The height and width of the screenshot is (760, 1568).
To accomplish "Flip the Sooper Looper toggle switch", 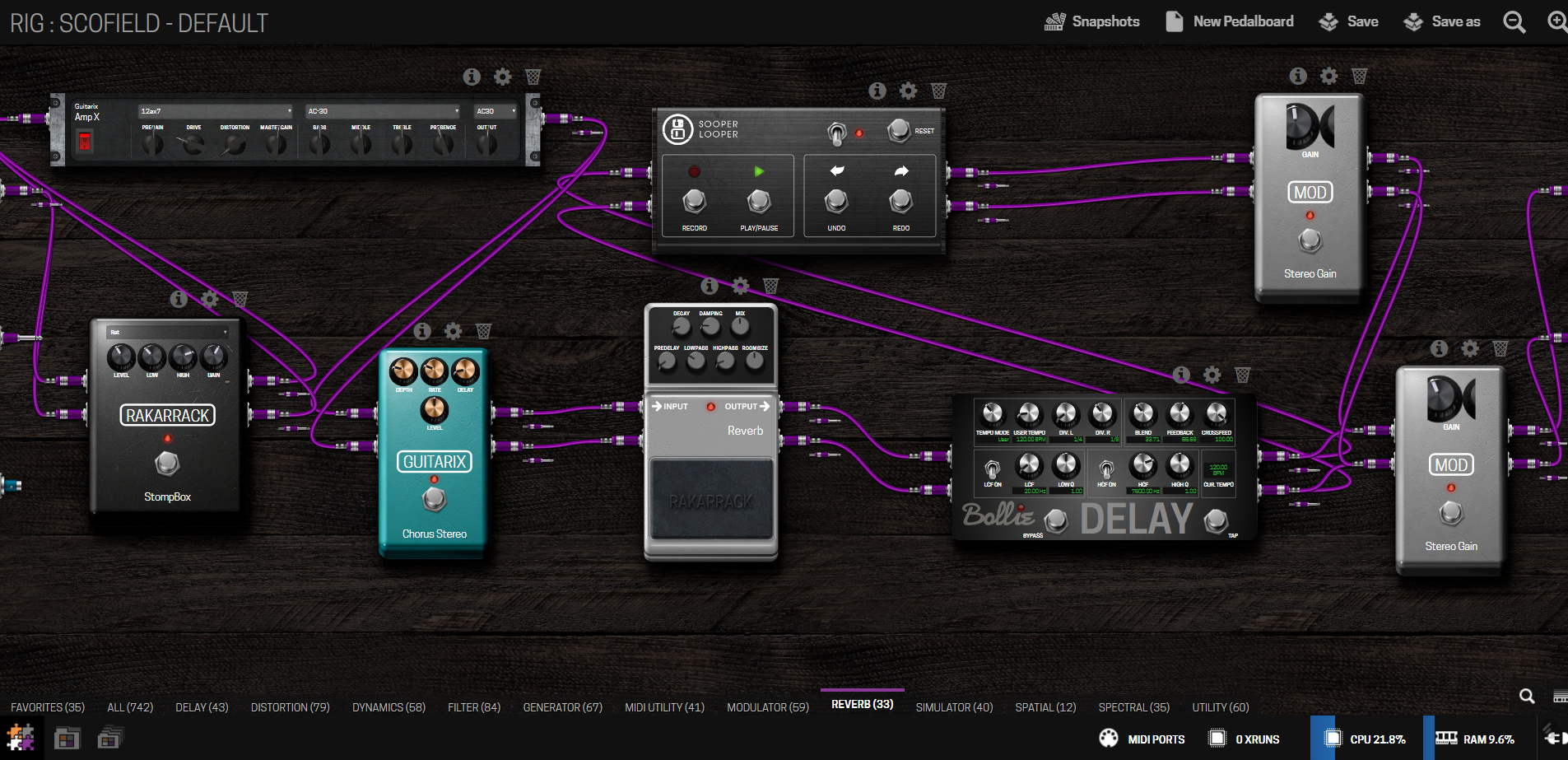I will pos(836,133).
